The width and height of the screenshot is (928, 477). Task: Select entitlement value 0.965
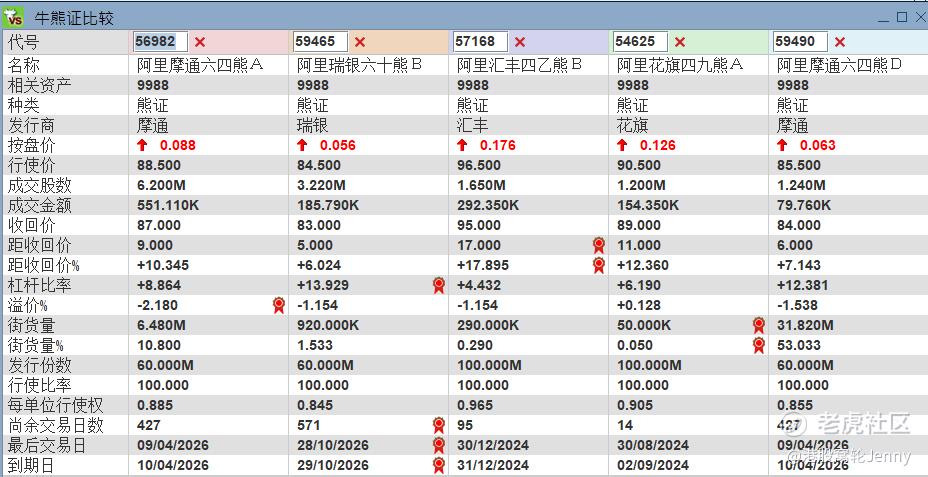click(475, 405)
